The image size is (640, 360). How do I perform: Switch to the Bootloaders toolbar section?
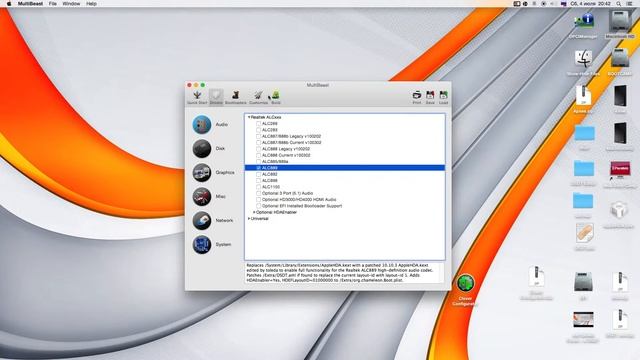tap(236, 97)
